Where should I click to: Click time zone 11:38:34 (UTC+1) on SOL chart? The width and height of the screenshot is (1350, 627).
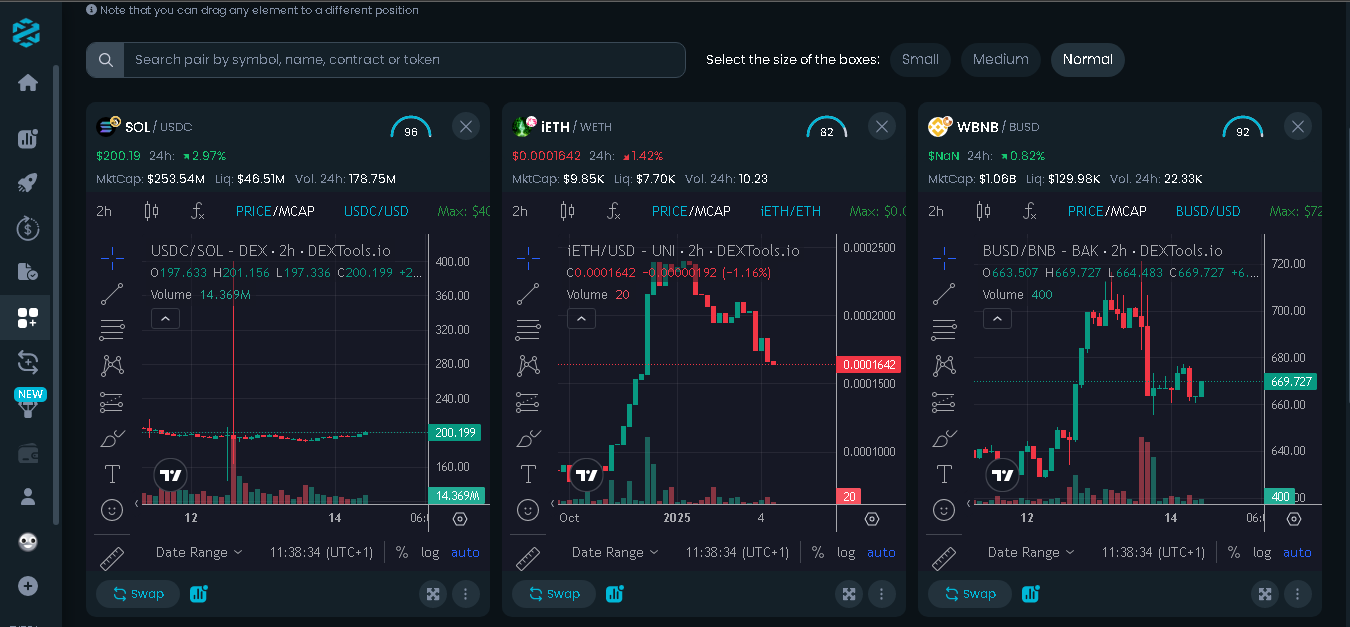[321, 552]
